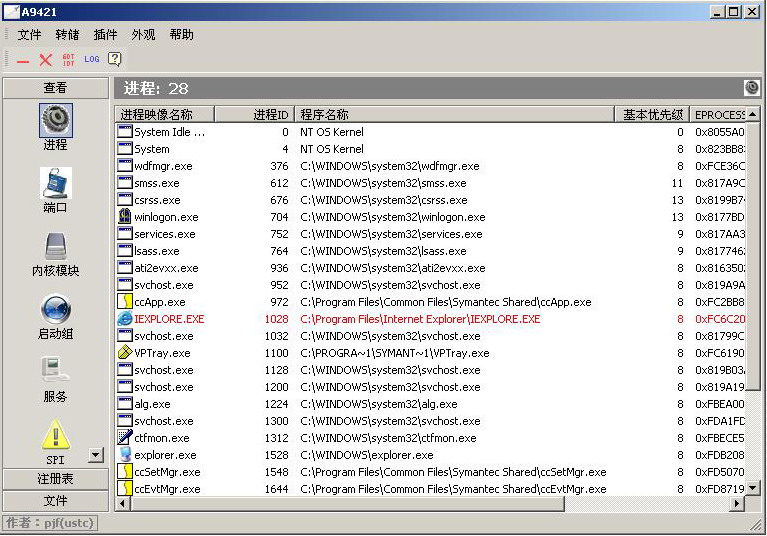Select the 进程 gear sidebar icon
This screenshot has height=536, width=767.
tap(56, 120)
